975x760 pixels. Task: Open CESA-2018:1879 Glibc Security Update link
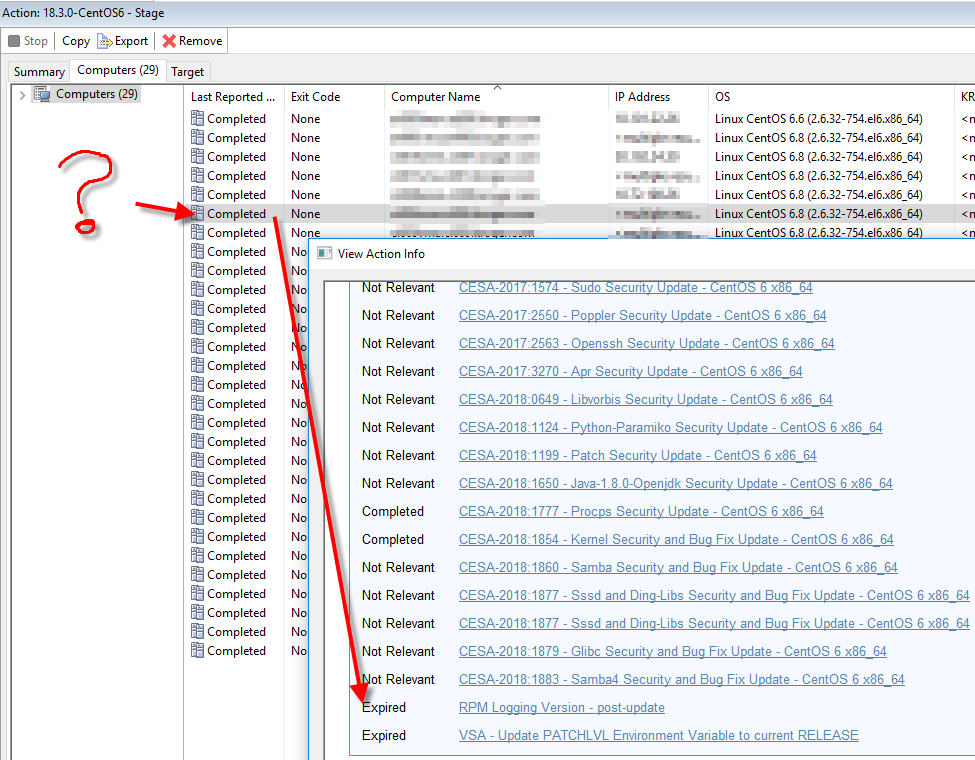tap(672, 651)
